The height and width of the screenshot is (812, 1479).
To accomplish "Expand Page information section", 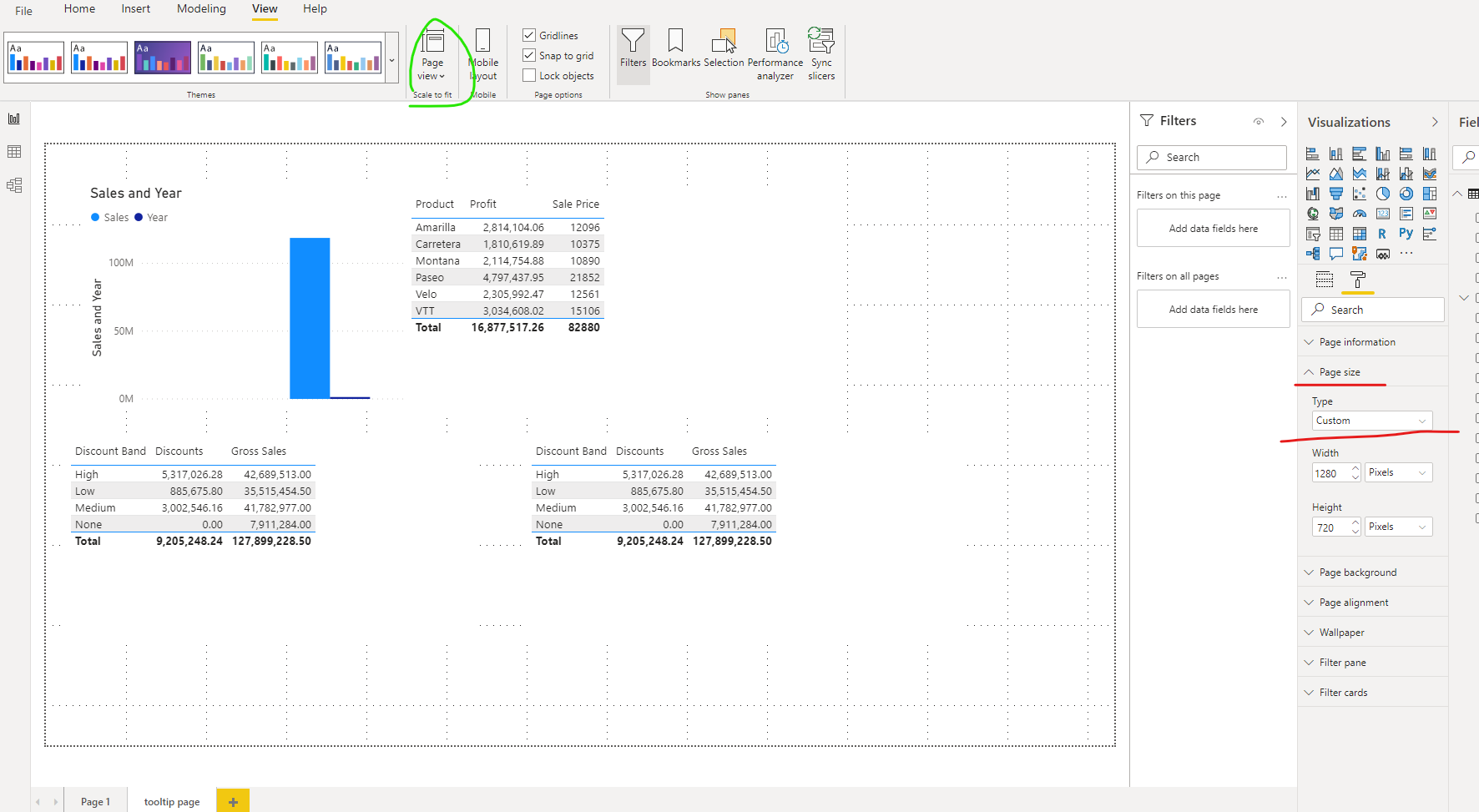I will [x=1373, y=342].
